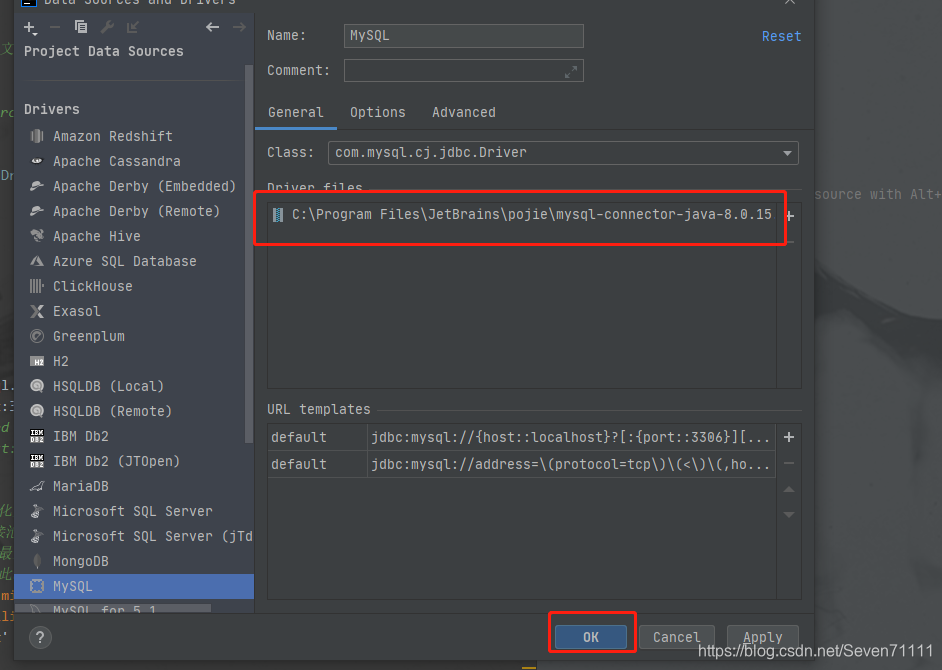Select Apache Derby (Remote) driver
942x670 pixels.
[x=134, y=212]
